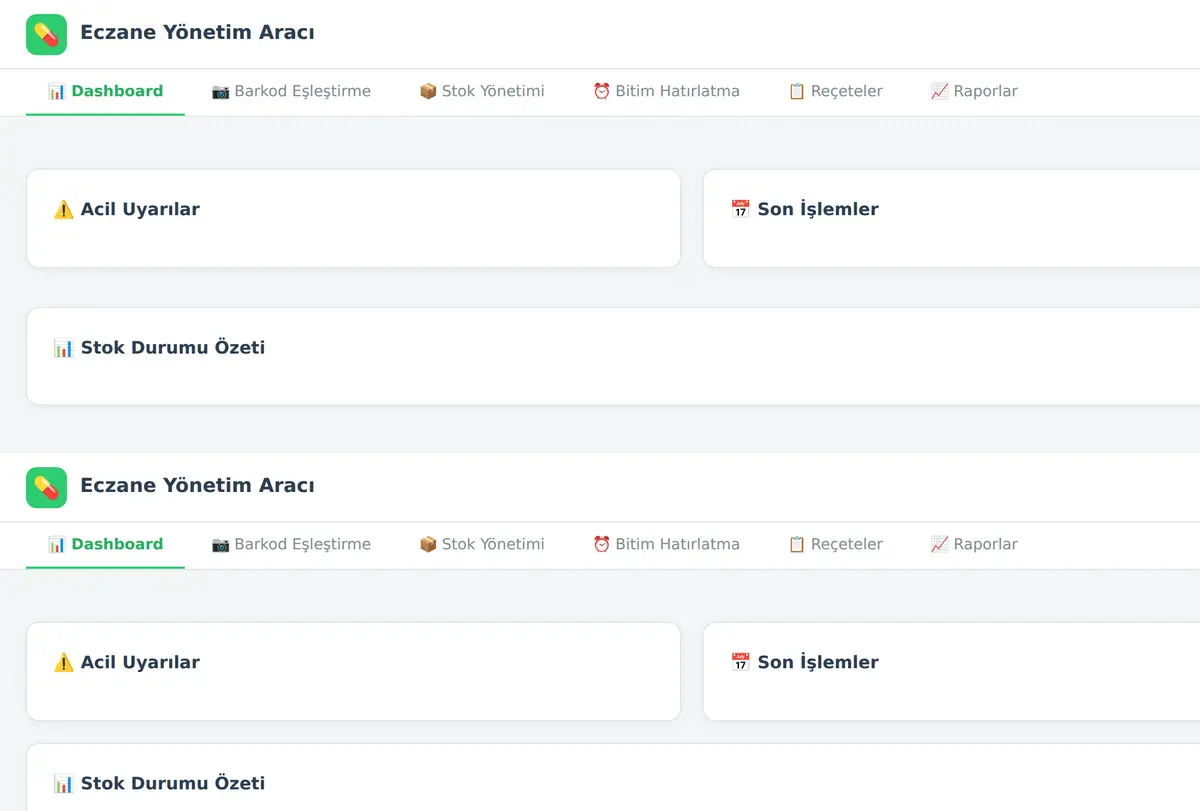This screenshot has width=1200, height=811.
Task: Click the upper 'Eczane Yönetim Aracı' title text
Action: [x=197, y=33]
